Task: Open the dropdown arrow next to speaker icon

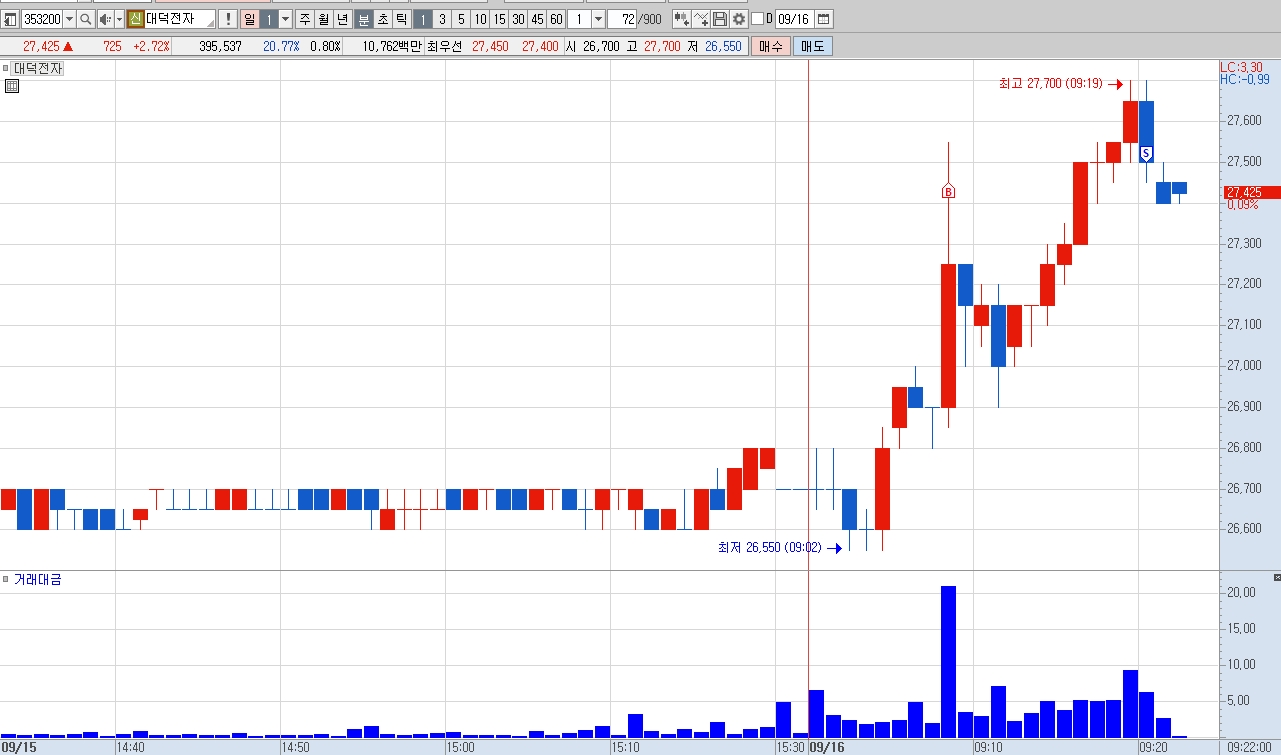Action: 119,19
